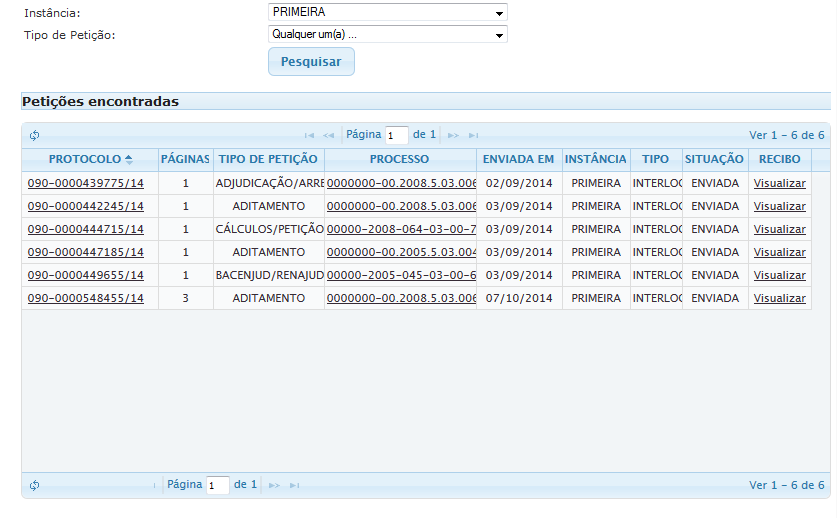Open protocol 090-0000449655/14
Image resolution: width=837 pixels, height=518 pixels.
(85, 275)
